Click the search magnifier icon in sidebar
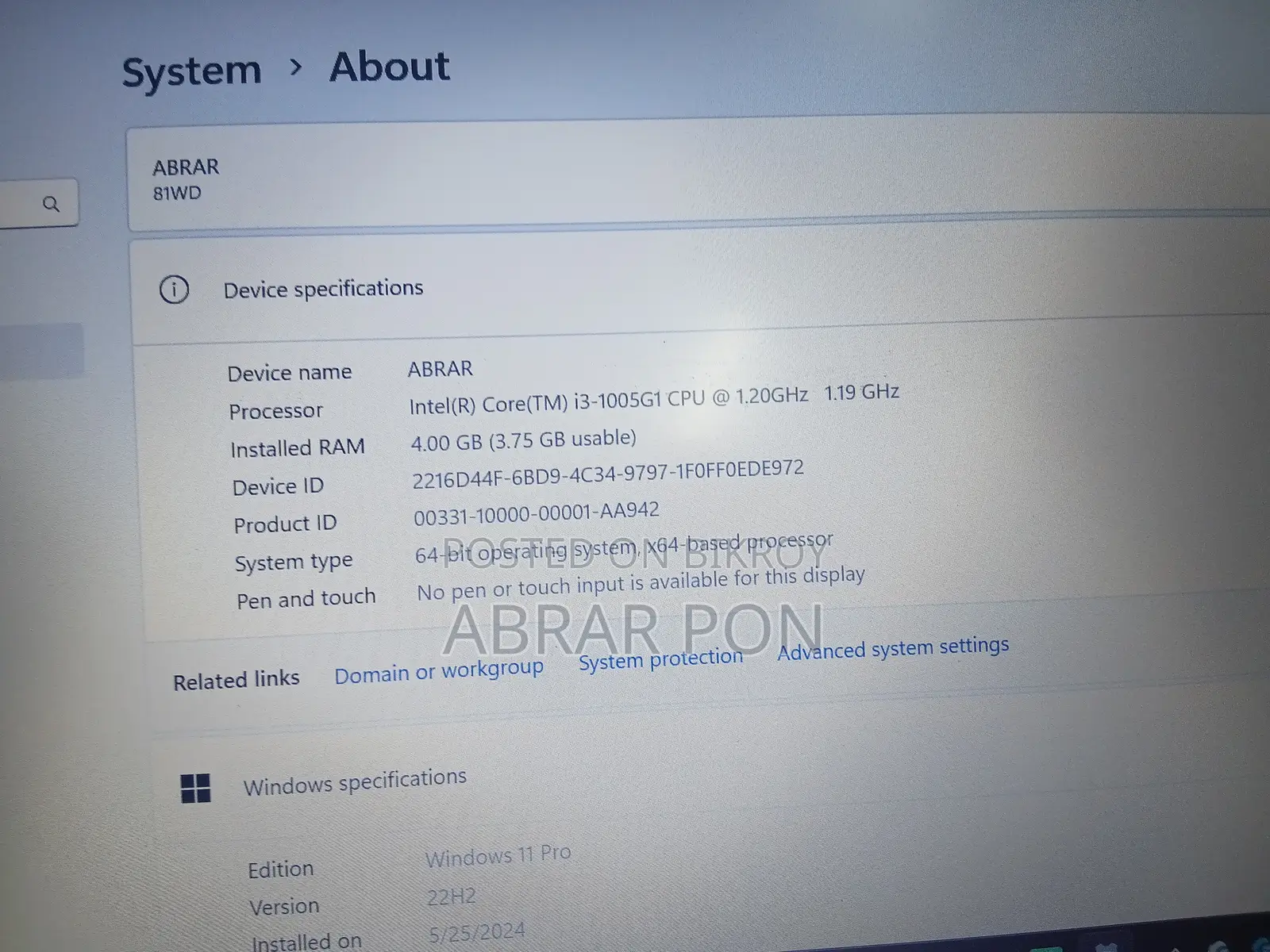 [x=51, y=205]
